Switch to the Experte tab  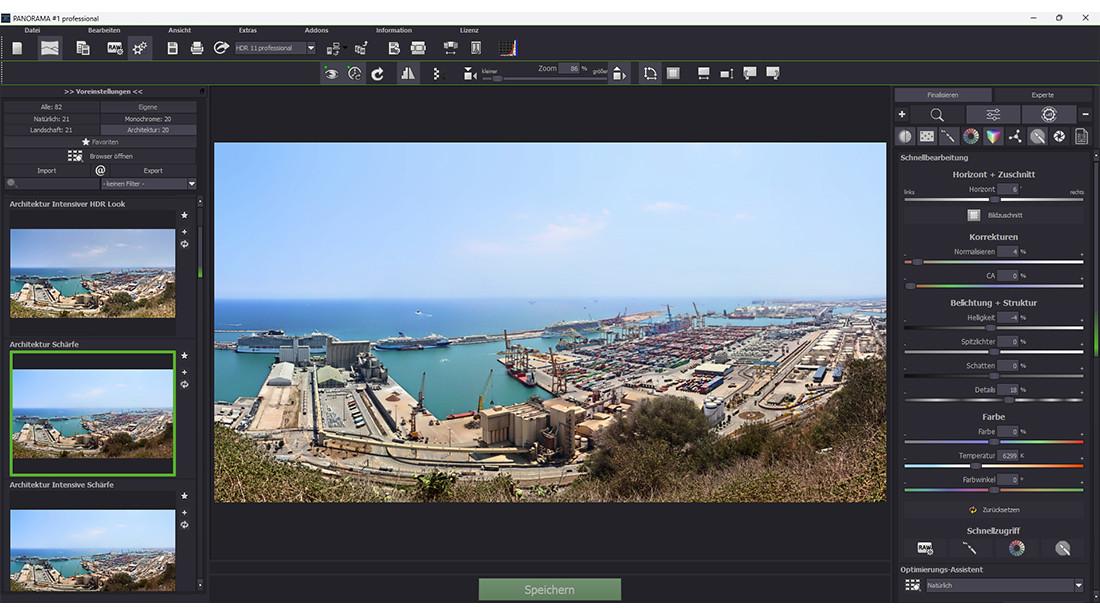pyautogui.click(x=1043, y=95)
